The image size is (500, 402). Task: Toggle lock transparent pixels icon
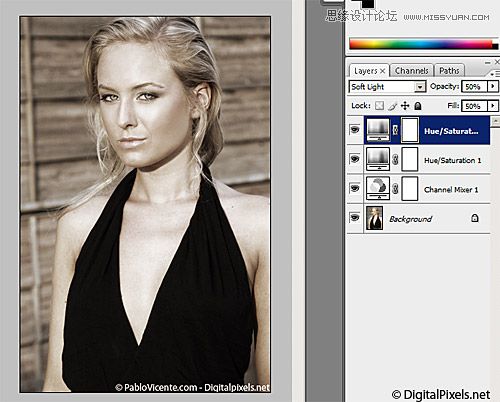click(379, 106)
